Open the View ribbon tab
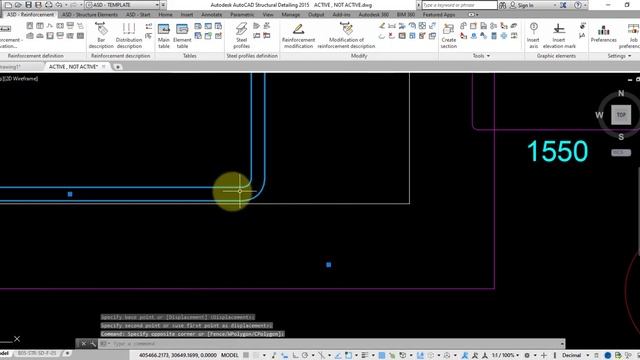 (268, 14)
